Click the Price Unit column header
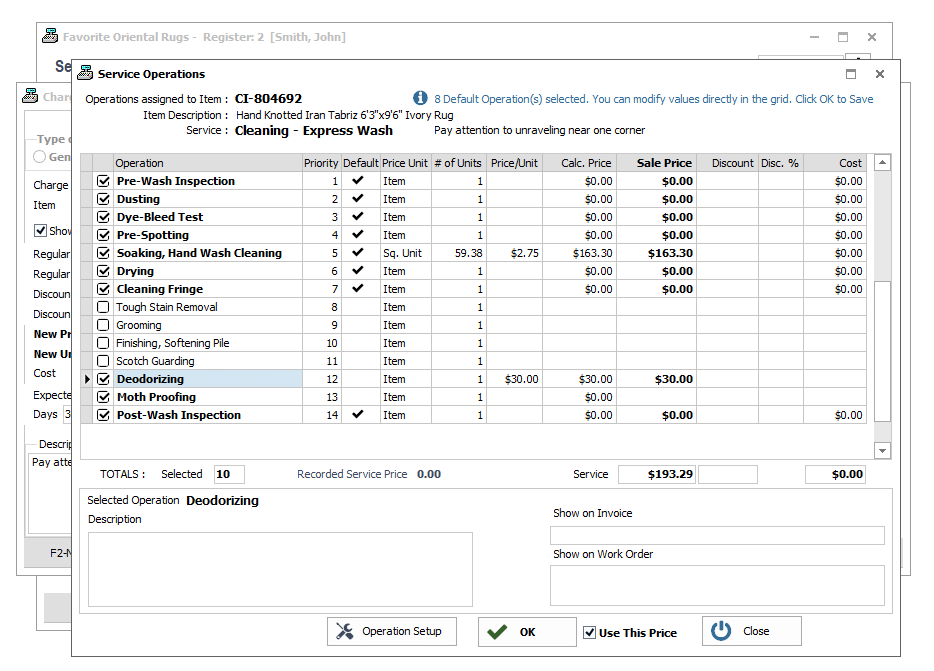The width and height of the screenshot is (934, 671). (x=405, y=163)
